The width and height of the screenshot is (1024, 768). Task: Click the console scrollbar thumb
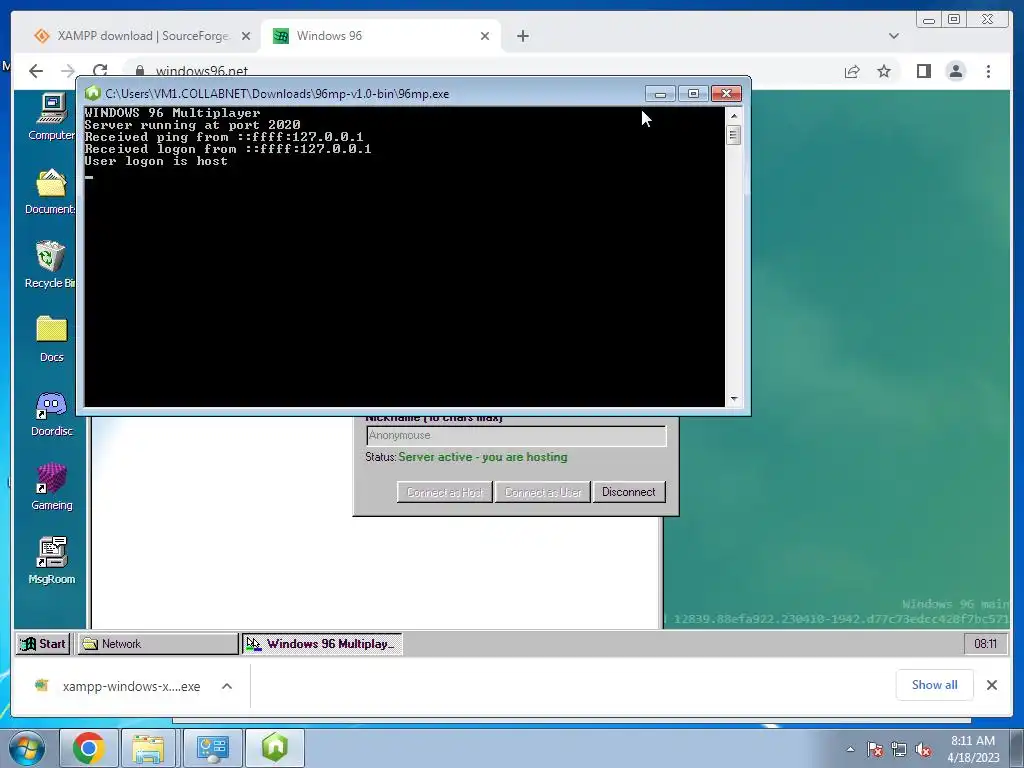click(734, 135)
